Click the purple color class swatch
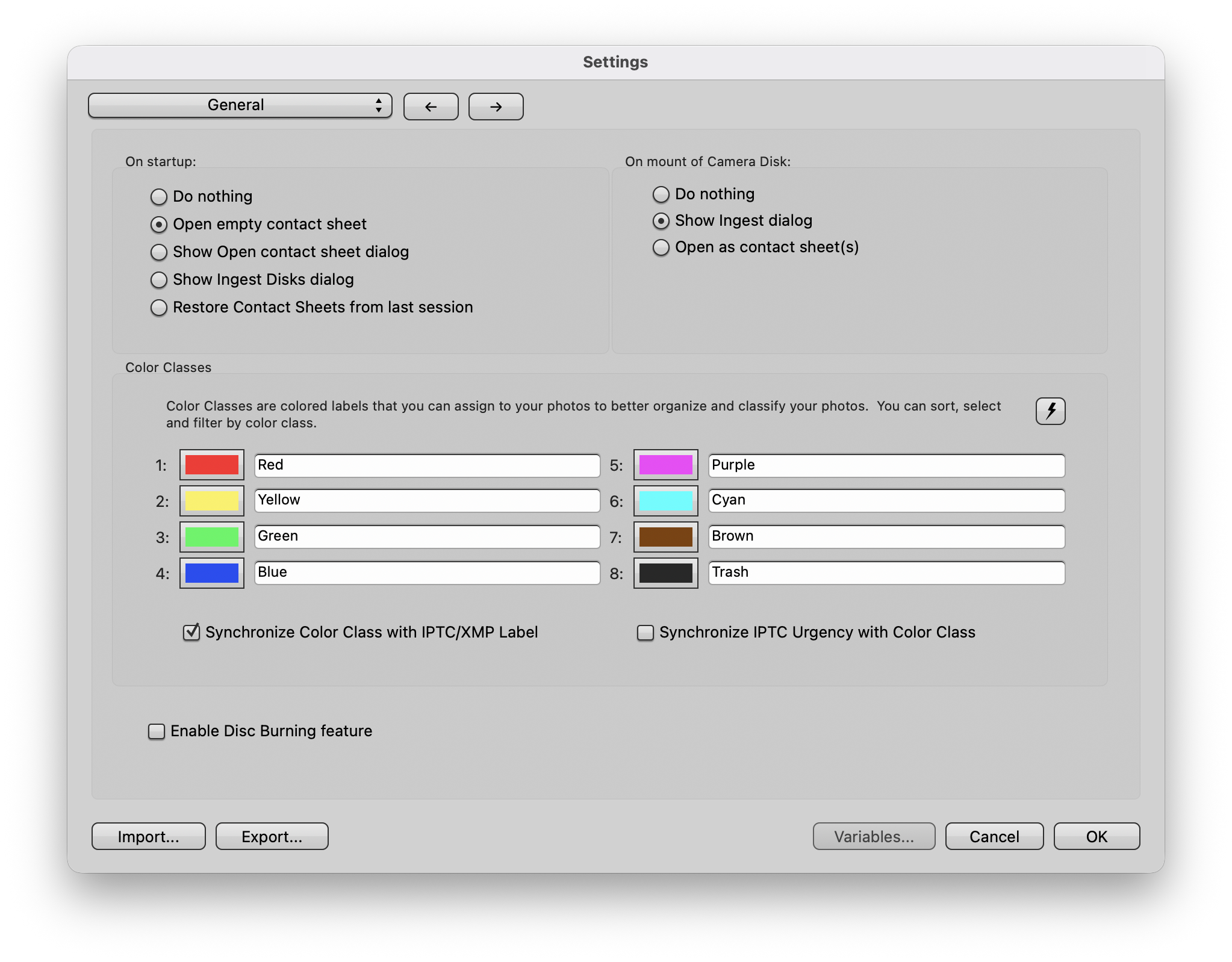The width and height of the screenshot is (1232, 962). point(665,465)
